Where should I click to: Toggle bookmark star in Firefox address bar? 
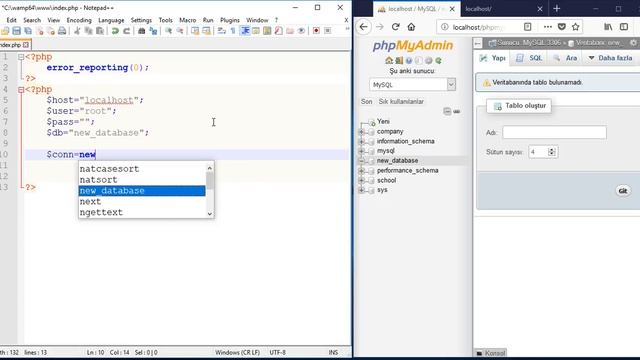tap(576, 27)
